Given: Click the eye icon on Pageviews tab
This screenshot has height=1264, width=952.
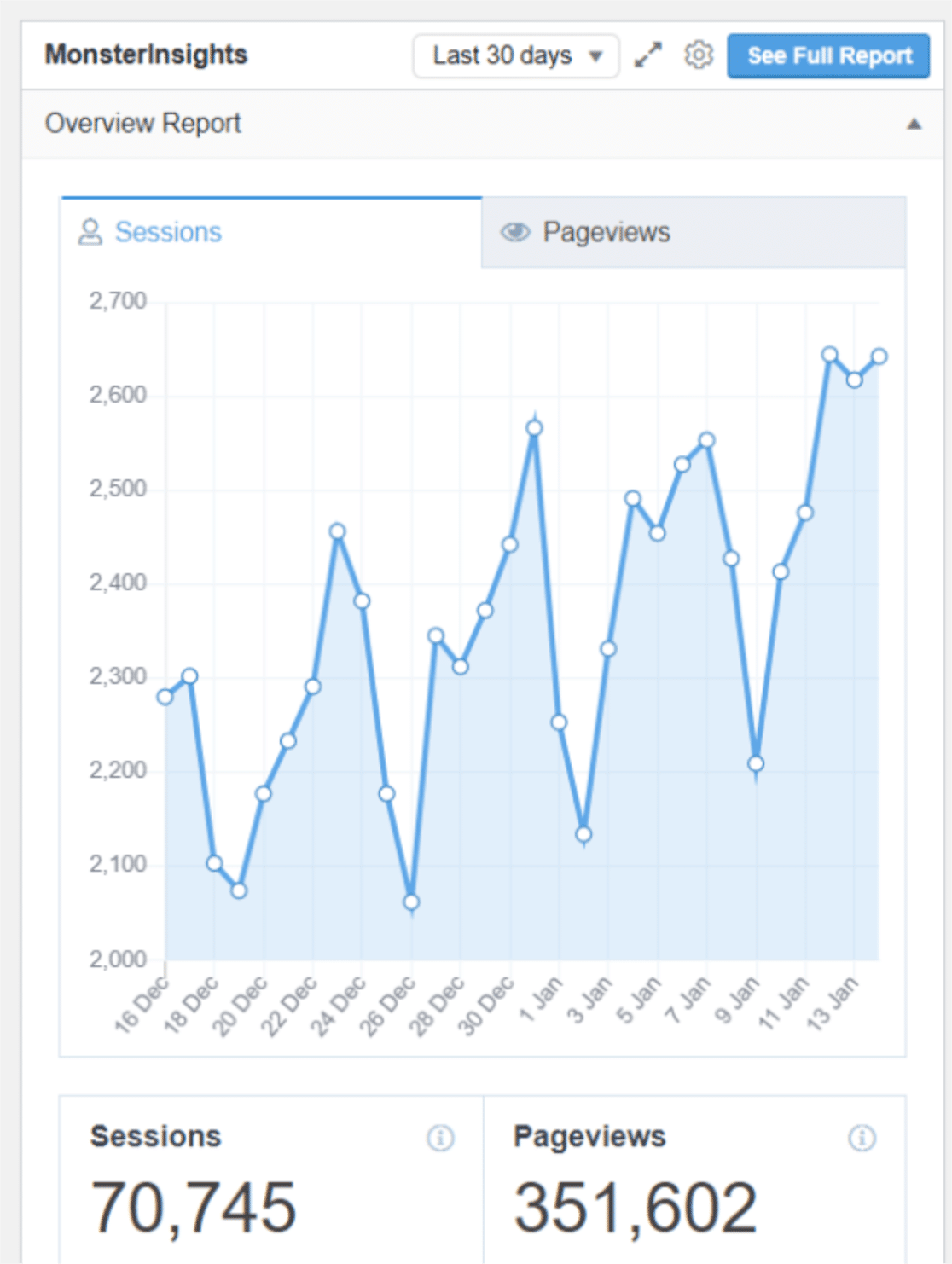Looking at the screenshot, I should [515, 232].
